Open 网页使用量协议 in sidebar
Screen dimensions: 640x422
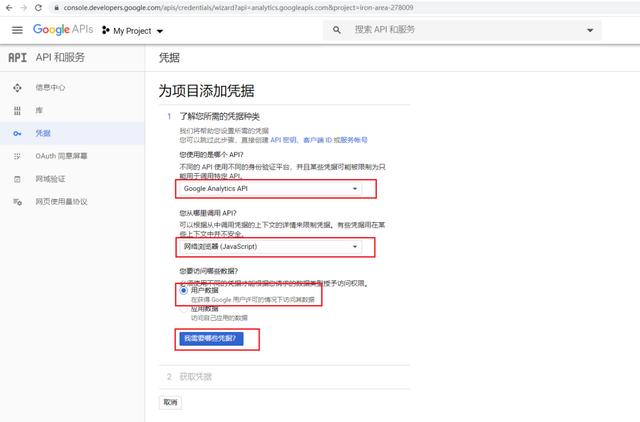(61, 202)
